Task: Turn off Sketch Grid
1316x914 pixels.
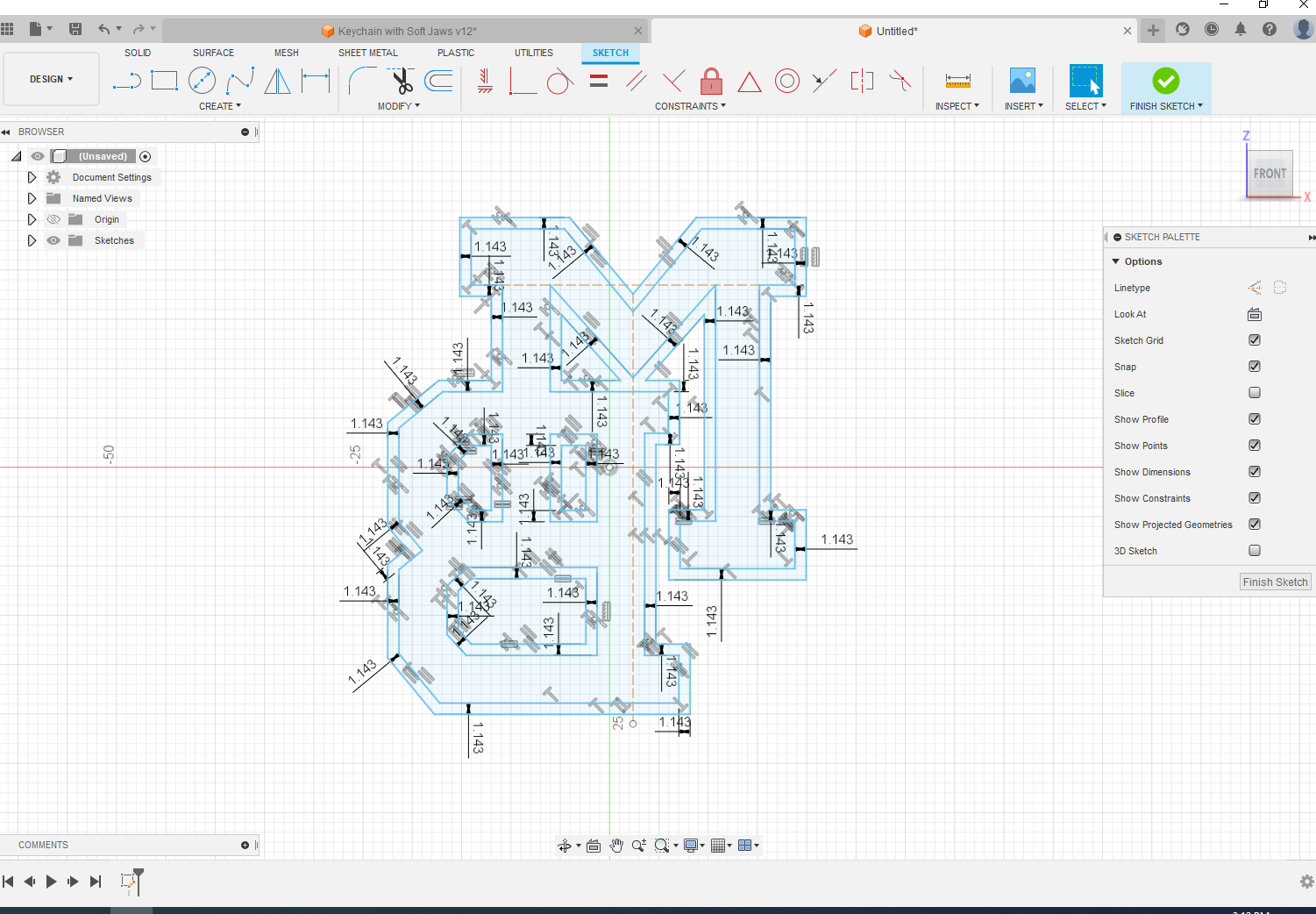Action: [x=1254, y=339]
